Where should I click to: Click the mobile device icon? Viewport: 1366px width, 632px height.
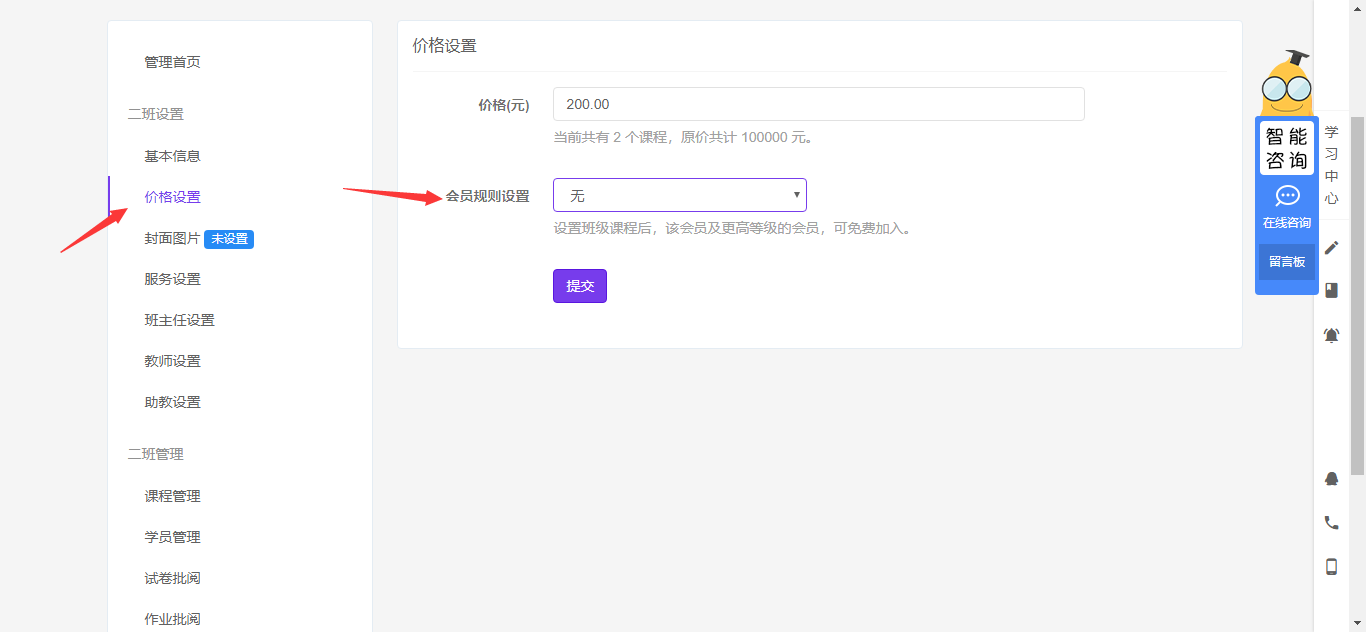(x=1331, y=567)
